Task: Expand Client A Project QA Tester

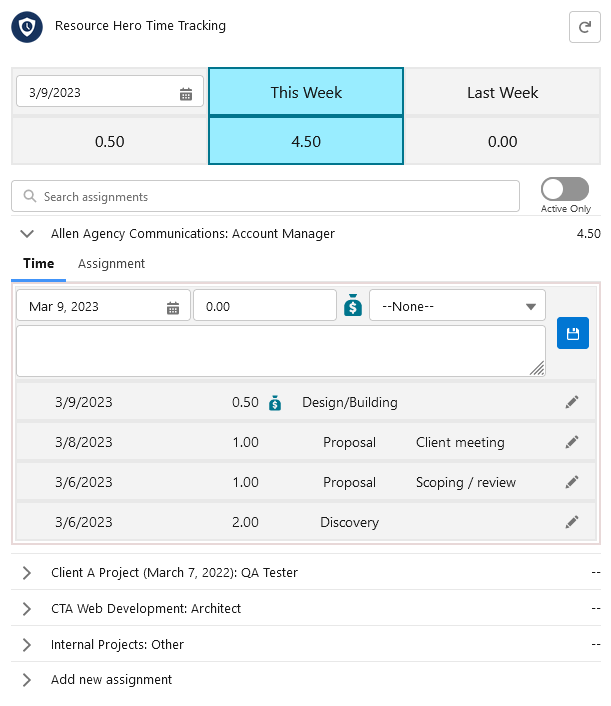Action: 27,573
